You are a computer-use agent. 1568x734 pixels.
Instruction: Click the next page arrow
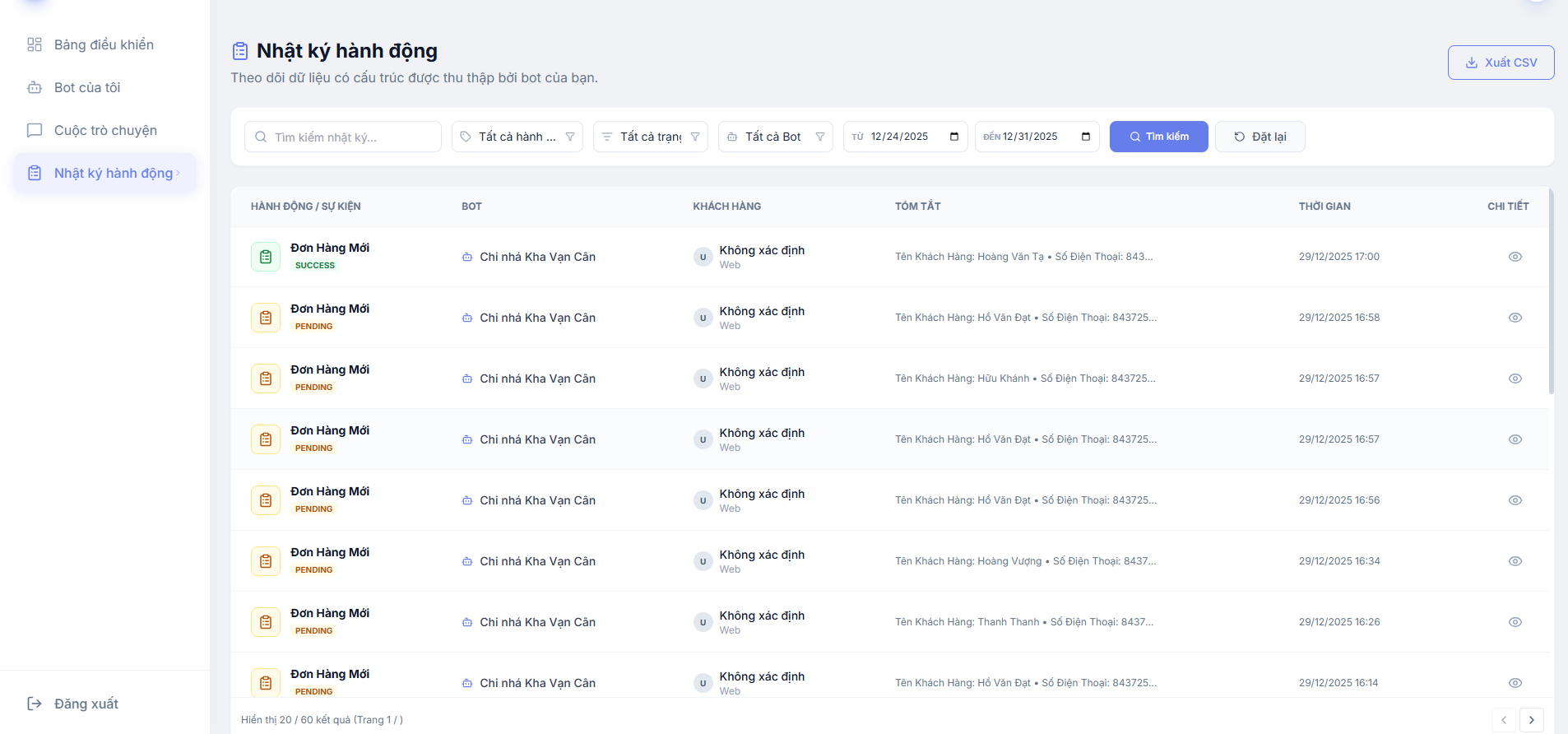pyautogui.click(x=1531, y=720)
